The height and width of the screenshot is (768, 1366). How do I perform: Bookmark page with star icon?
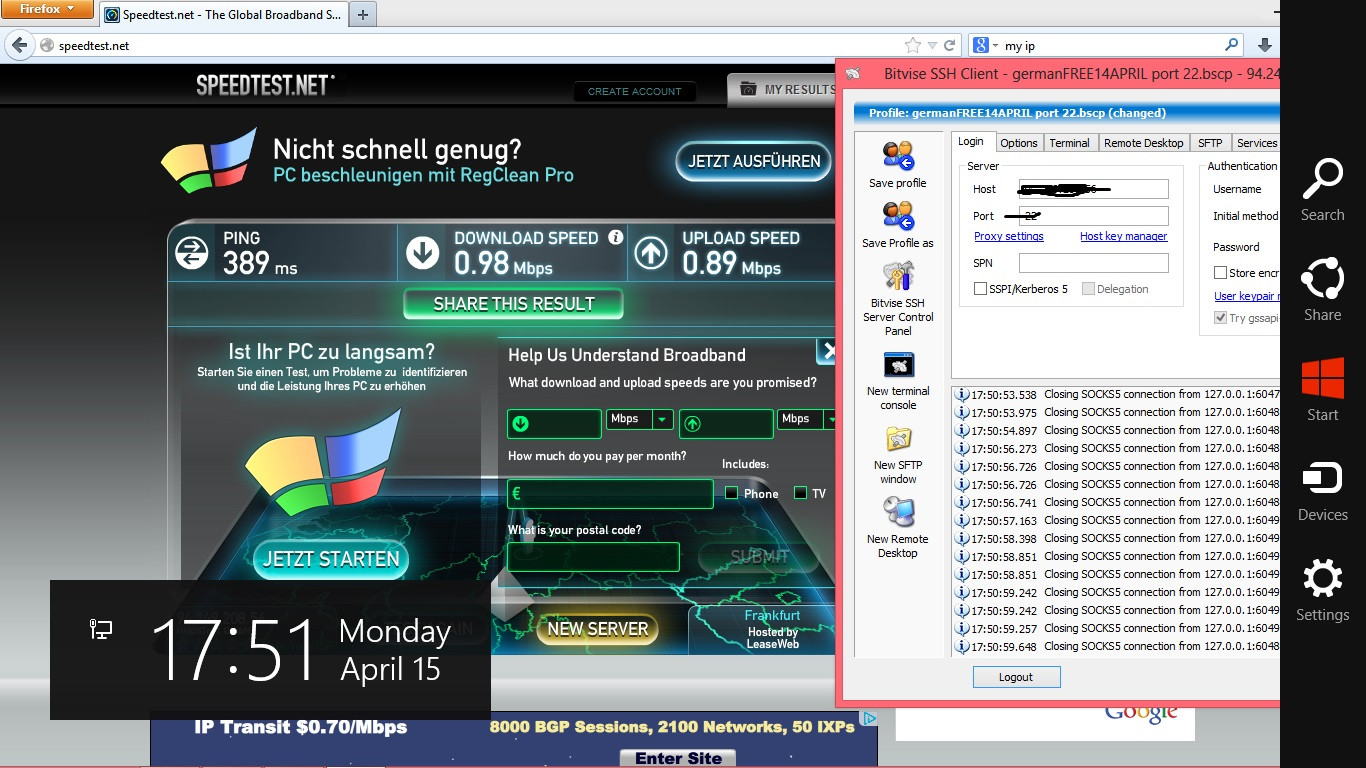(912, 45)
